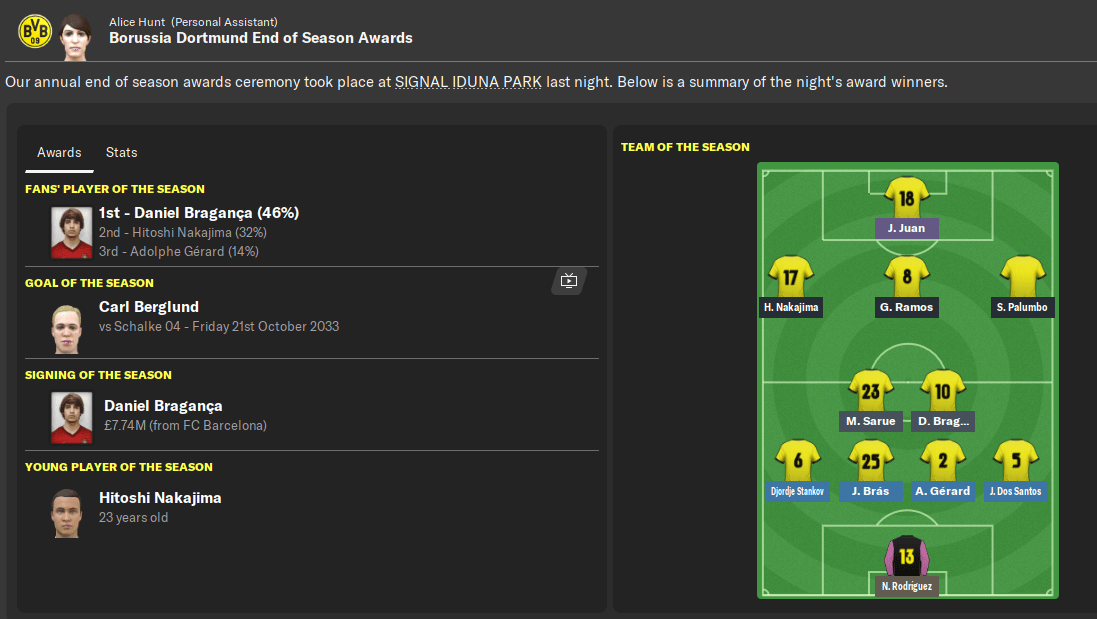Viewport: 1097px width, 619px height.
Task: Select G. Ramos's number 8 shirt
Action: 906,276
